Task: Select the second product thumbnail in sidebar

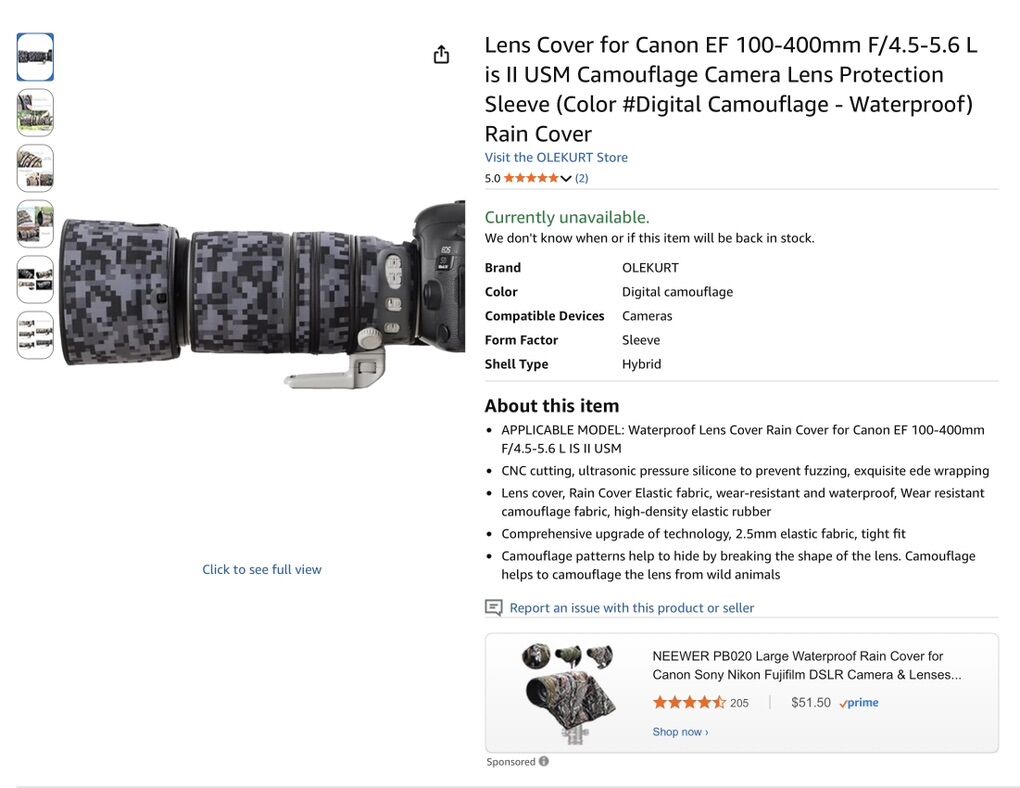Action: point(35,112)
